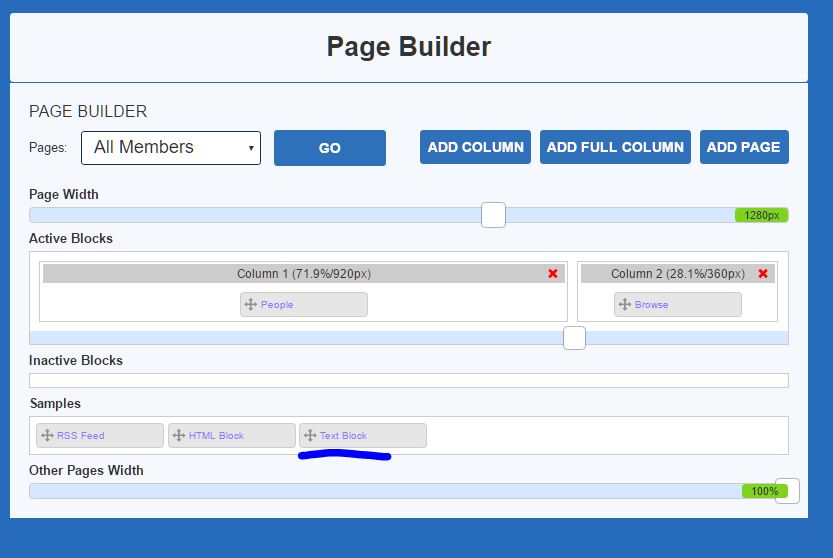The image size is (833, 558).
Task: Click the Column 1 header bar
Action: pos(303,273)
